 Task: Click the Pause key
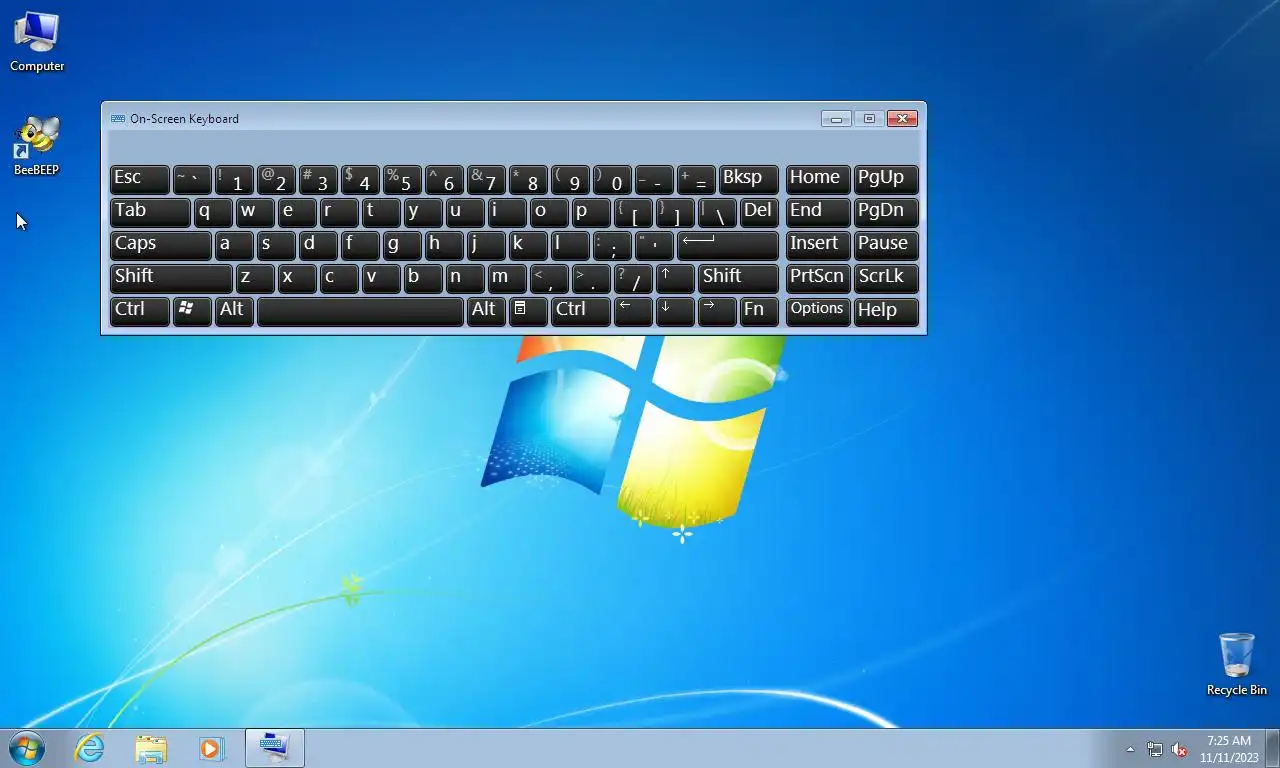[886, 245]
